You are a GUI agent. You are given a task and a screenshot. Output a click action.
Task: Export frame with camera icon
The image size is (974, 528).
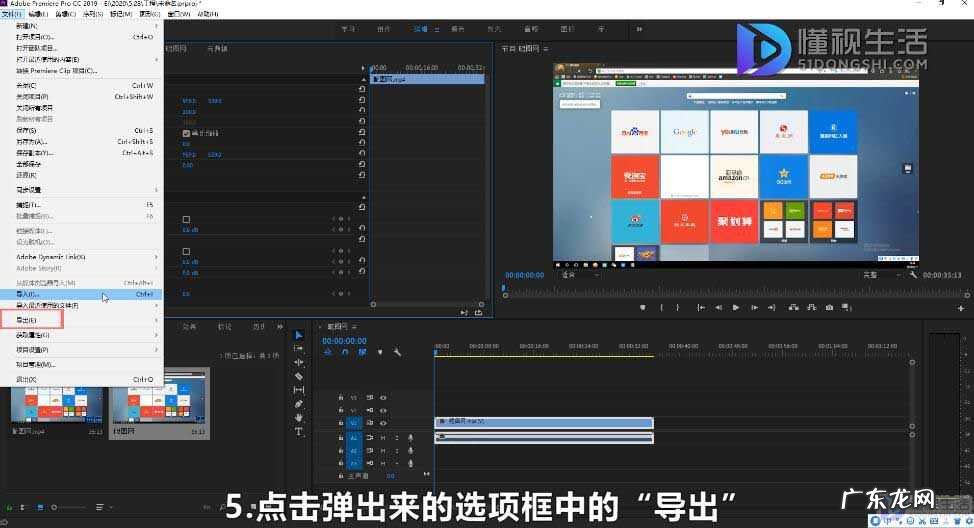829,307
